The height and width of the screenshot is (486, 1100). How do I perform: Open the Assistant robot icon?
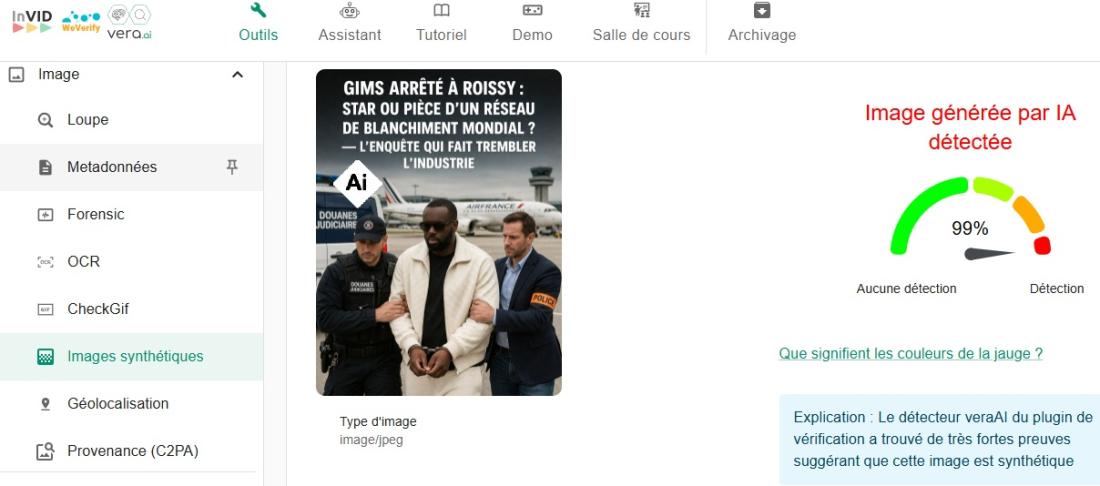tap(349, 10)
